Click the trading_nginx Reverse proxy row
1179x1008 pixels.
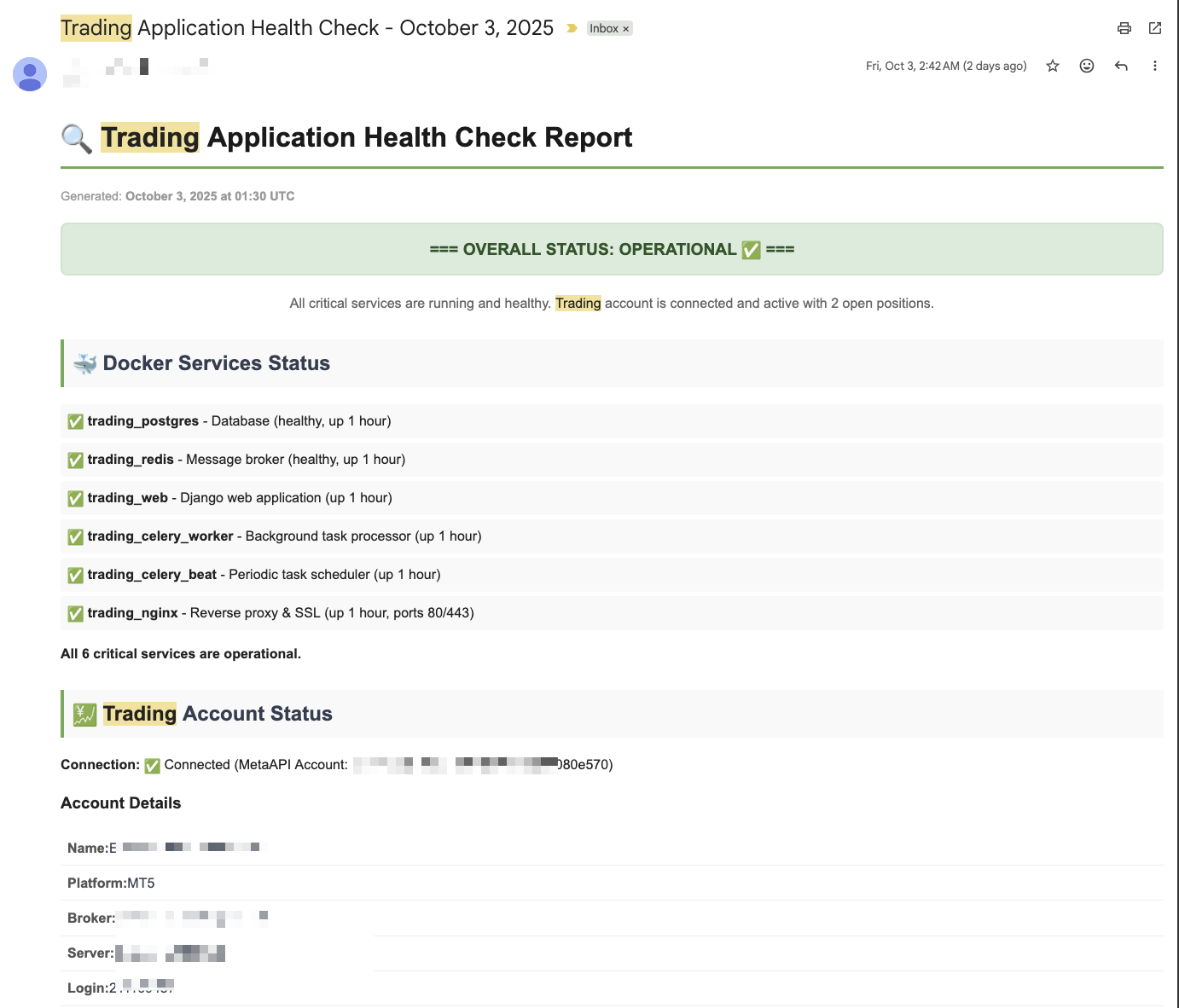tap(612, 613)
